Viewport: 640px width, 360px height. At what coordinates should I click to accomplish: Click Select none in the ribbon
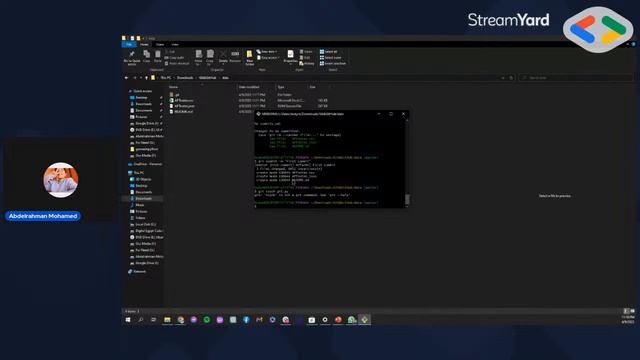330,58
